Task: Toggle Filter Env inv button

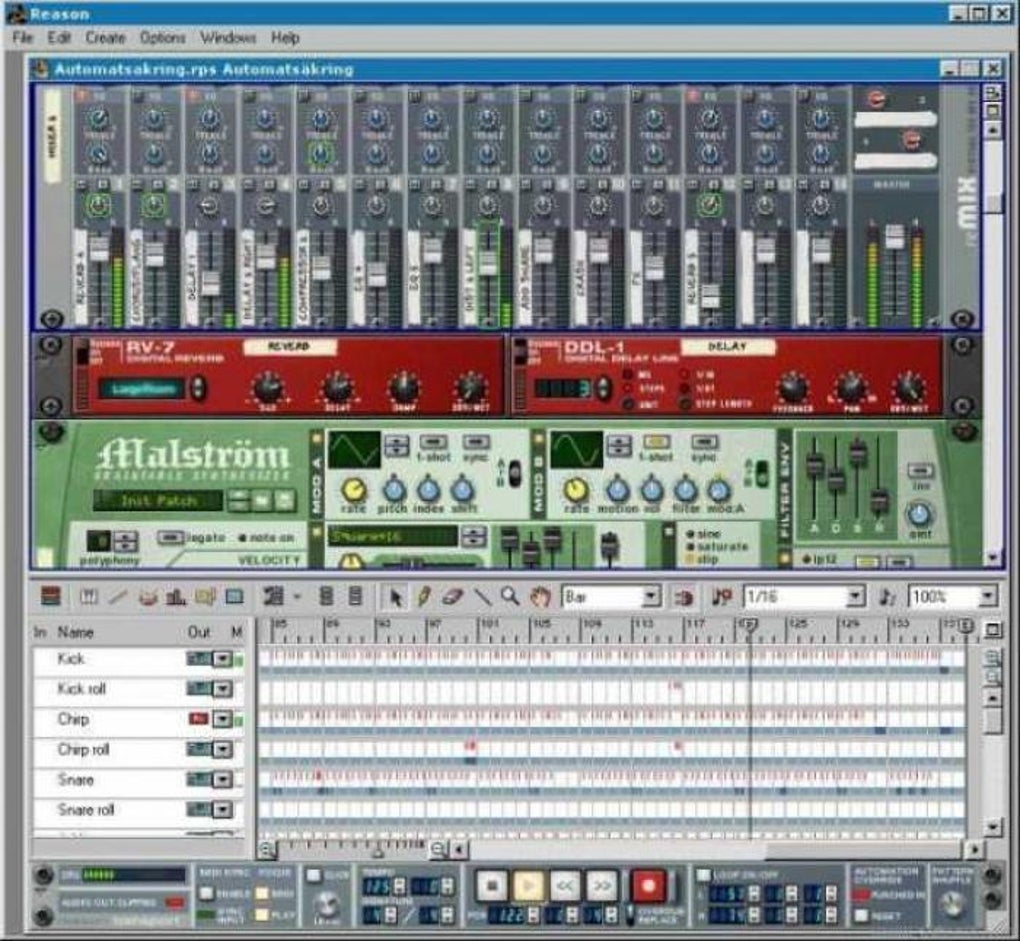Action: tap(920, 470)
